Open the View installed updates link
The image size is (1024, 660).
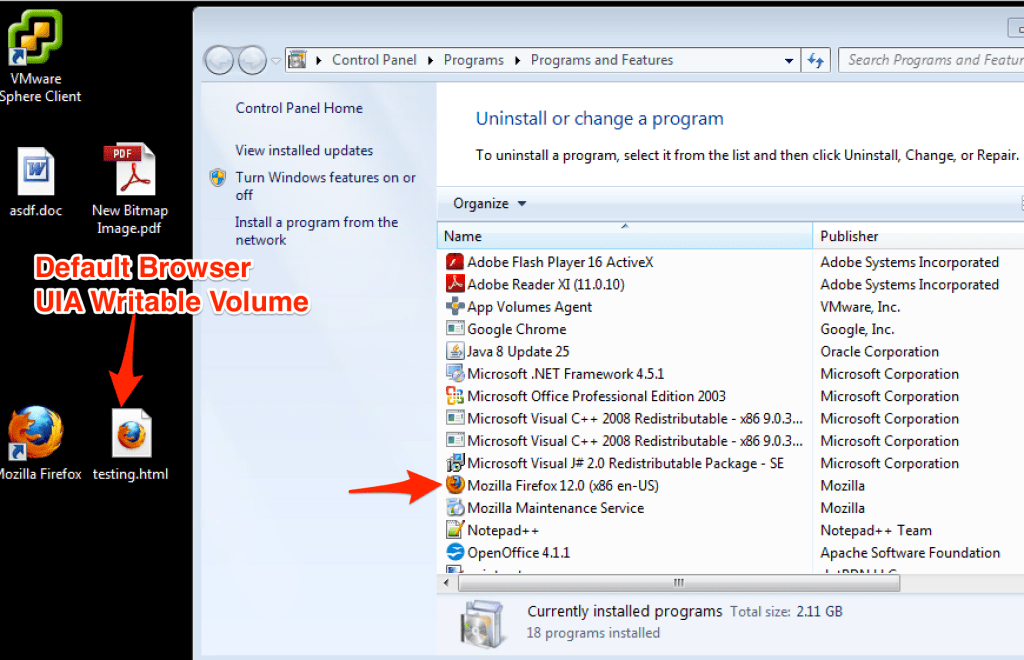(304, 150)
